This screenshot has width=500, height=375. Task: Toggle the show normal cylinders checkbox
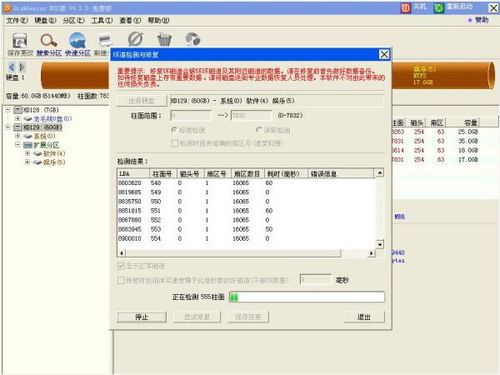click(x=121, y=266)
